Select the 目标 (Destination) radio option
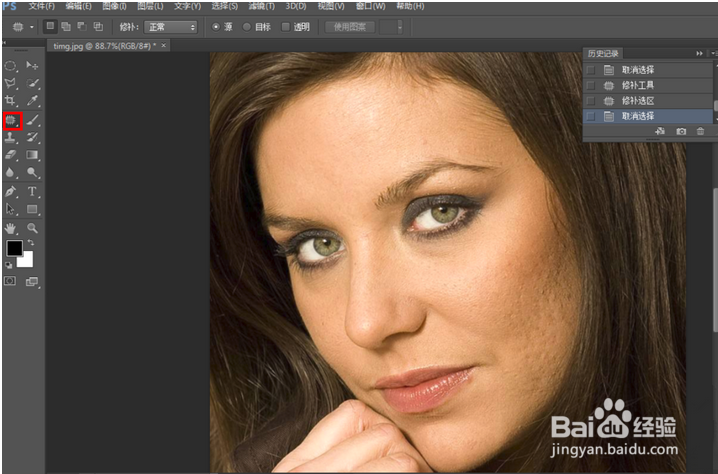 coord(246,27)
